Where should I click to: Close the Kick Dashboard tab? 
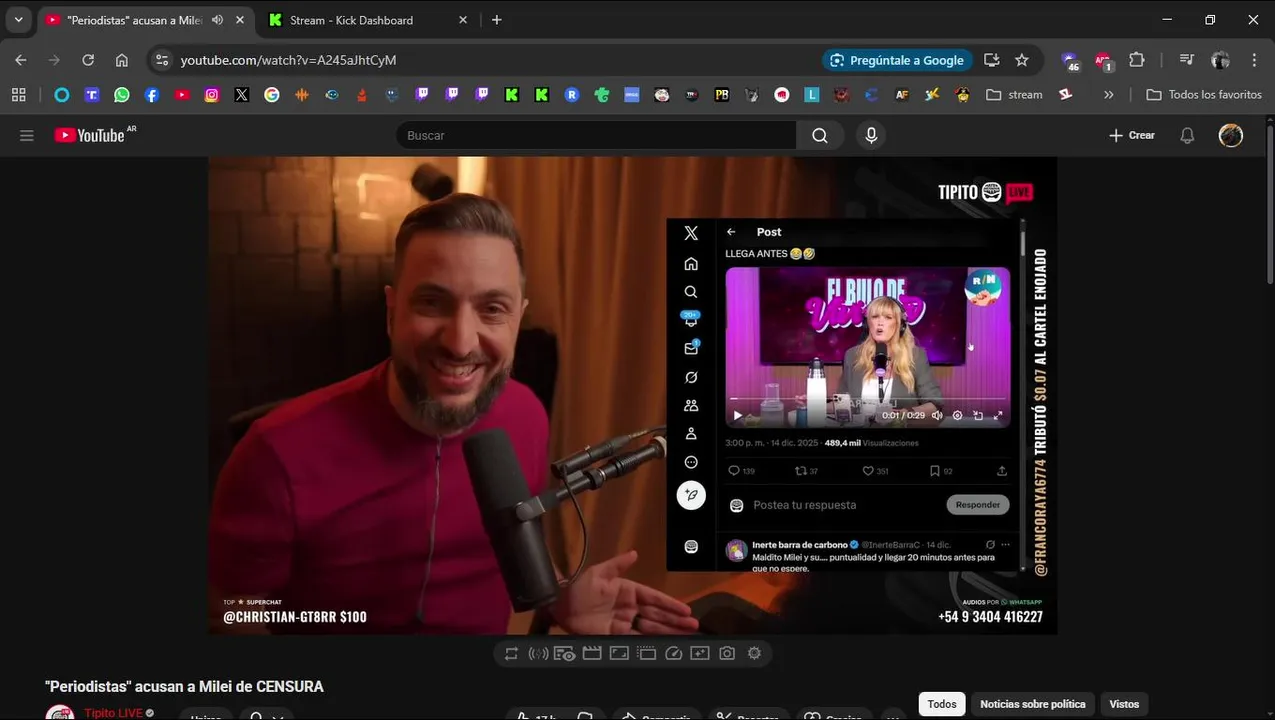click(462, 20)
